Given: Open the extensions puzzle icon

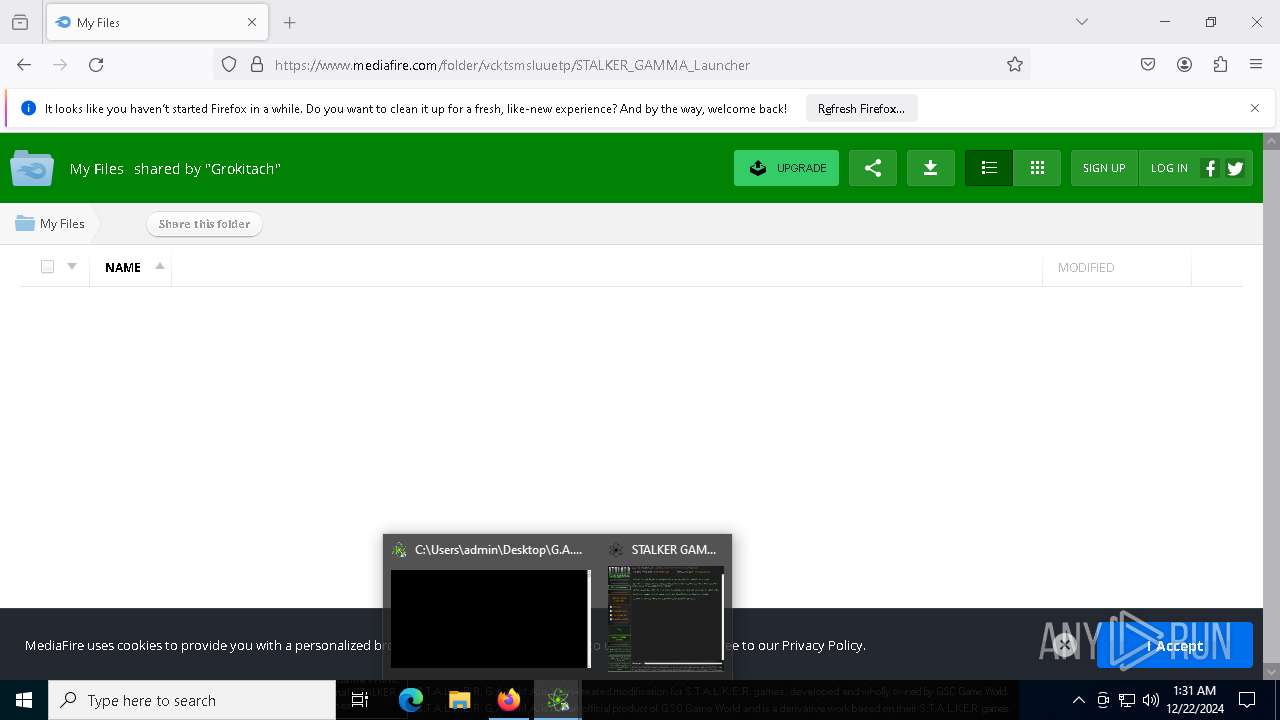Looking at the screenshot, I should point(1220,65).
